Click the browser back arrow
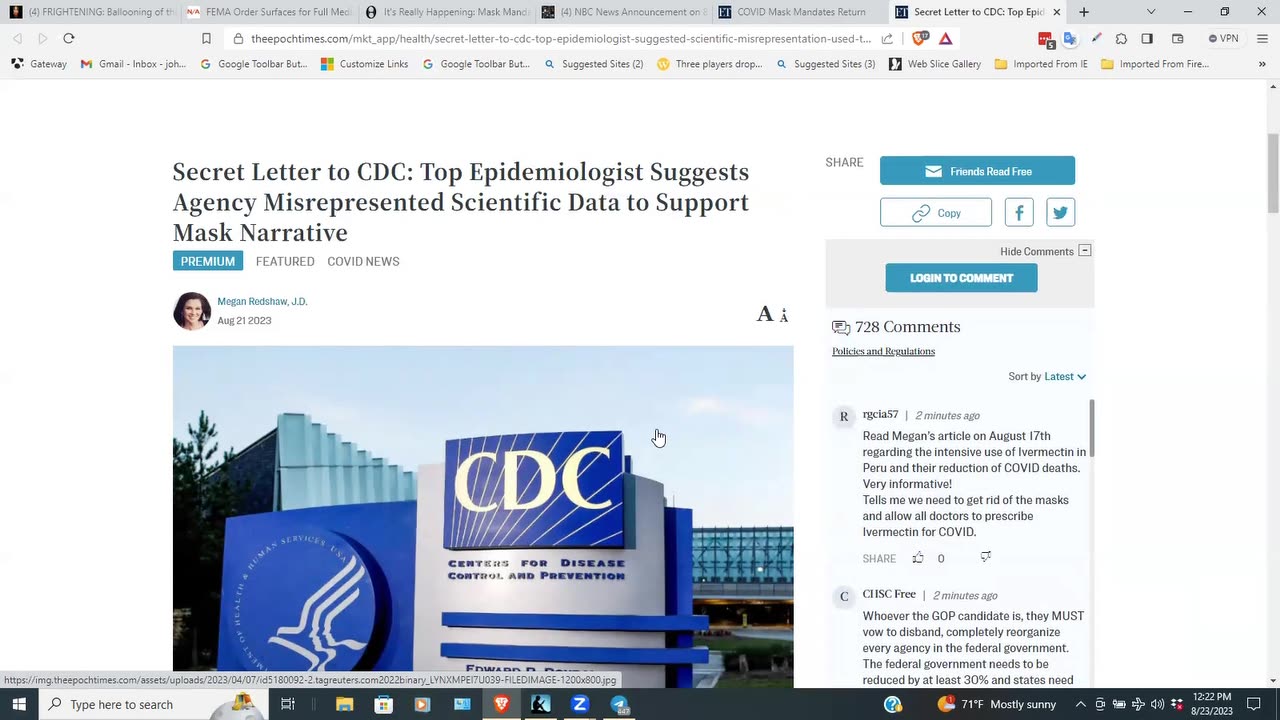This screenshot has height=720, width=1280. click(x=17, y=38)
